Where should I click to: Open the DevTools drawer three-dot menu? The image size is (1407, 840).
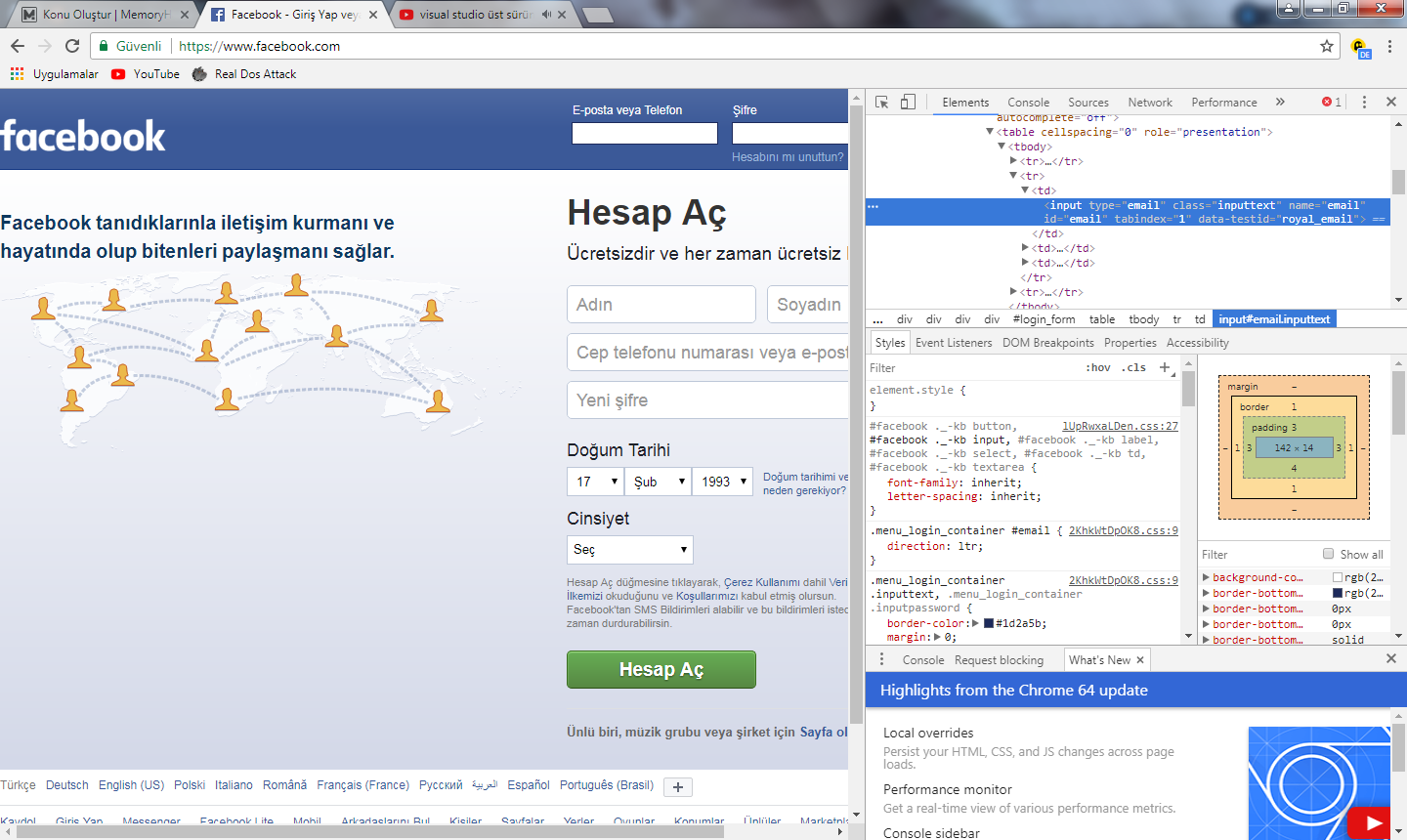(881, 659)
